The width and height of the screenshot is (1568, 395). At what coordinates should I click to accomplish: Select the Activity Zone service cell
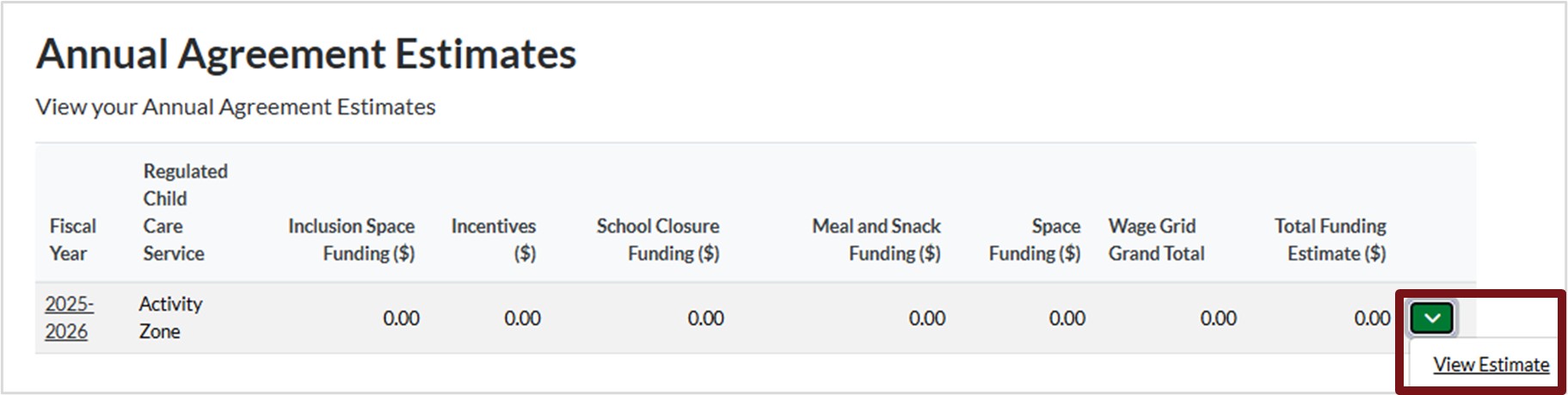pyautogui.click(x=170, y=318)
